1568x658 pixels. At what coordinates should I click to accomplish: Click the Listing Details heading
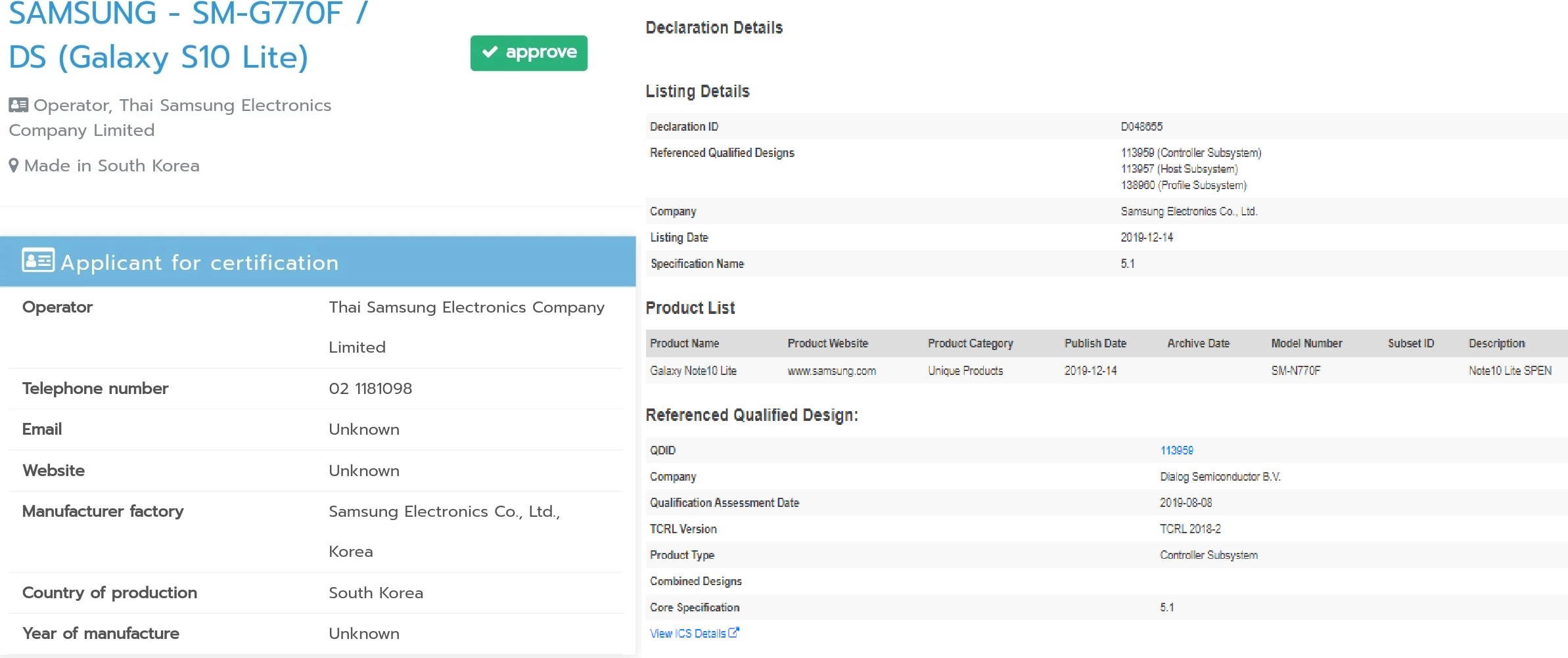click(697, 91)
